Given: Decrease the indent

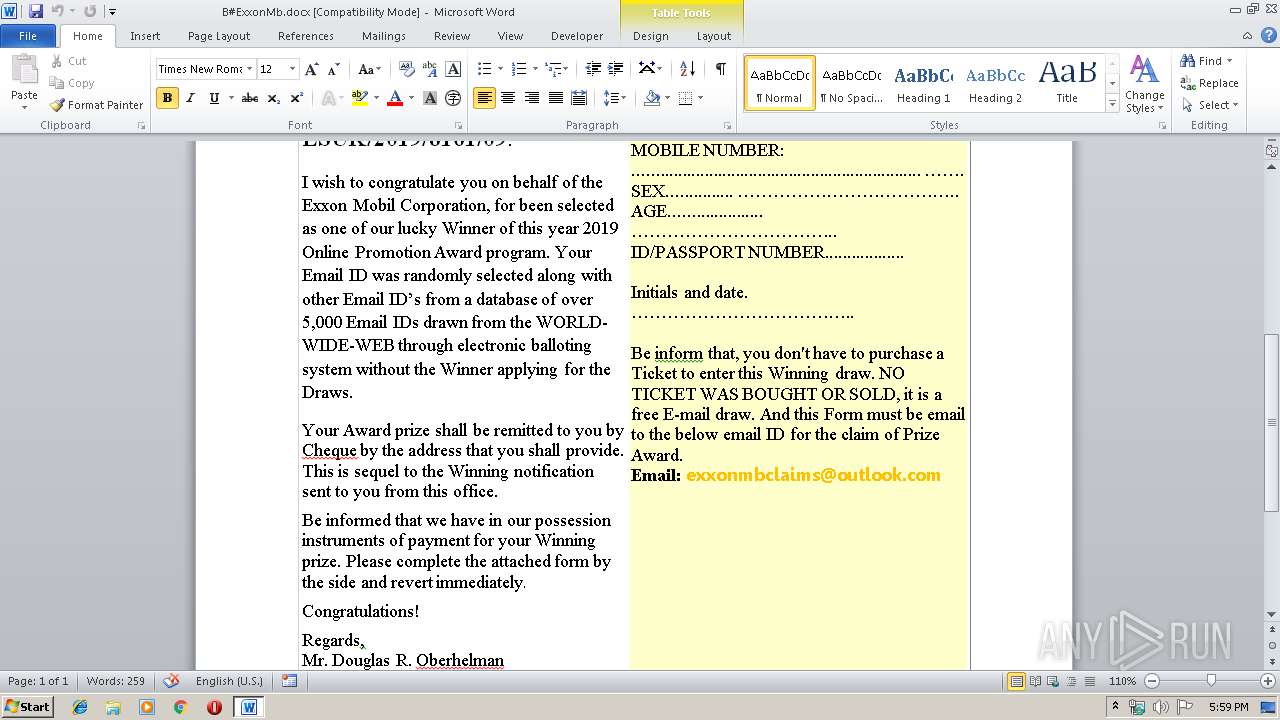Looking at the screenshot, I should tap(593, 69).
